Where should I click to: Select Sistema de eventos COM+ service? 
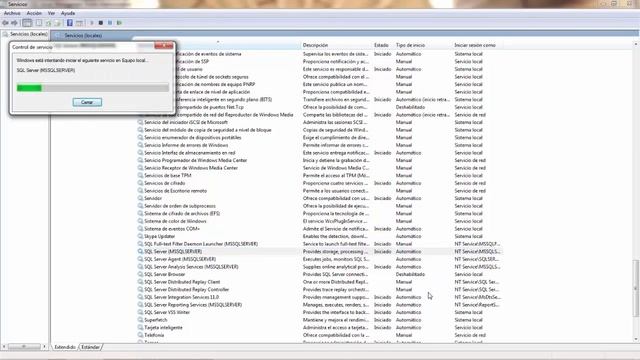point(172,229)
